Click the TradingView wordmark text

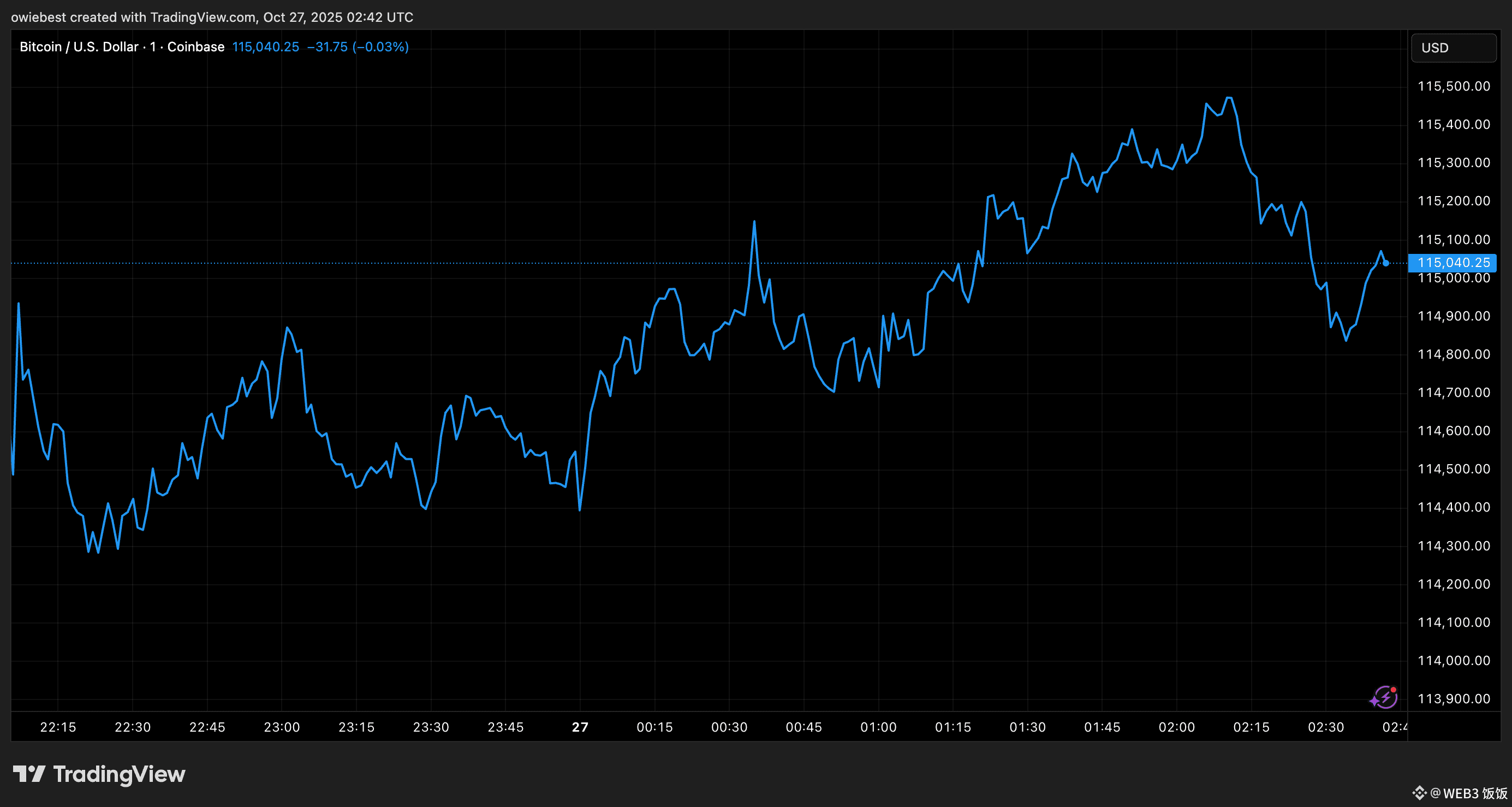pyautogui.click(x=119, y=774)
